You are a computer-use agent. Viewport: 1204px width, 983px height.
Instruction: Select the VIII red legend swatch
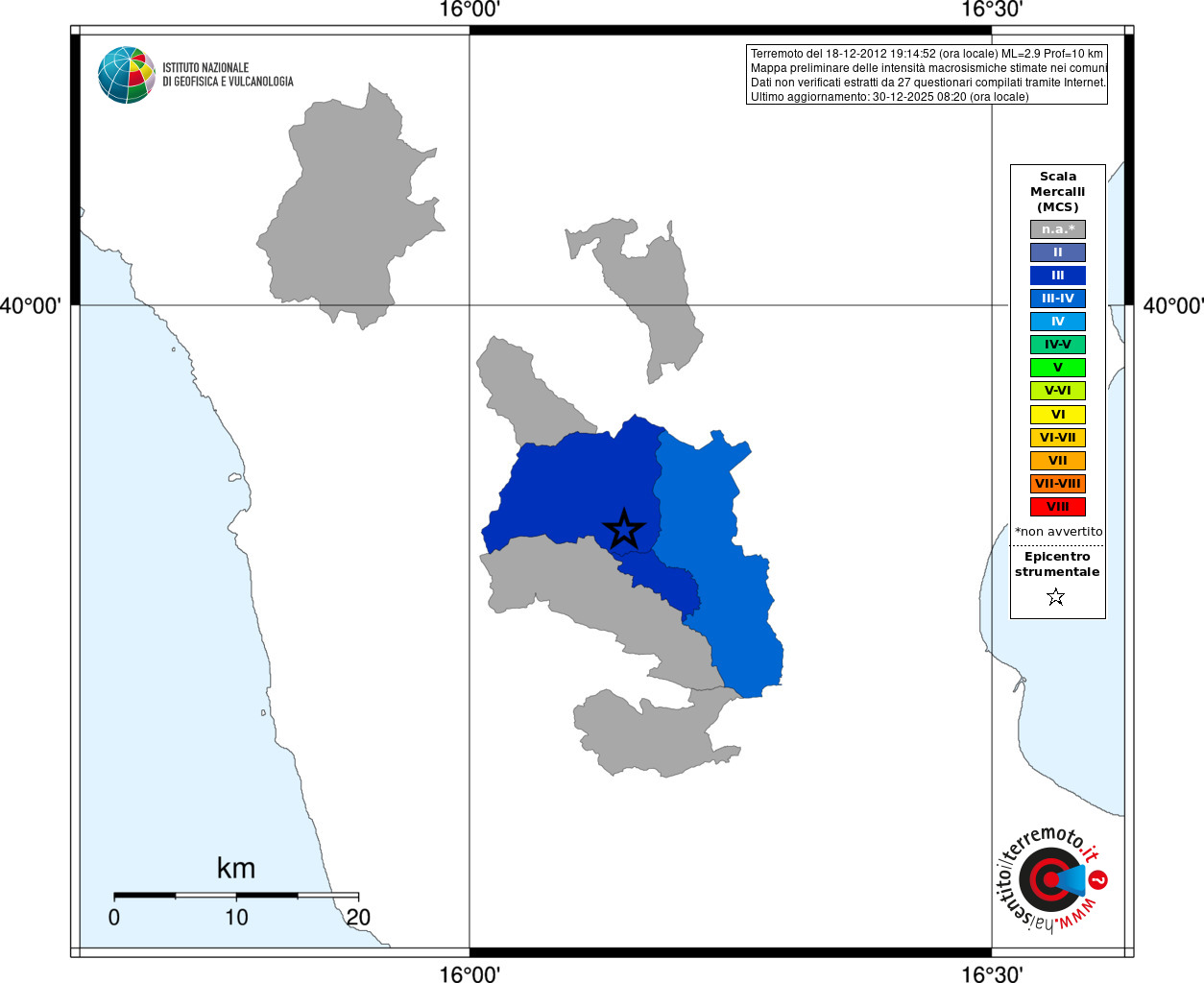click(x=1058, y=507)
